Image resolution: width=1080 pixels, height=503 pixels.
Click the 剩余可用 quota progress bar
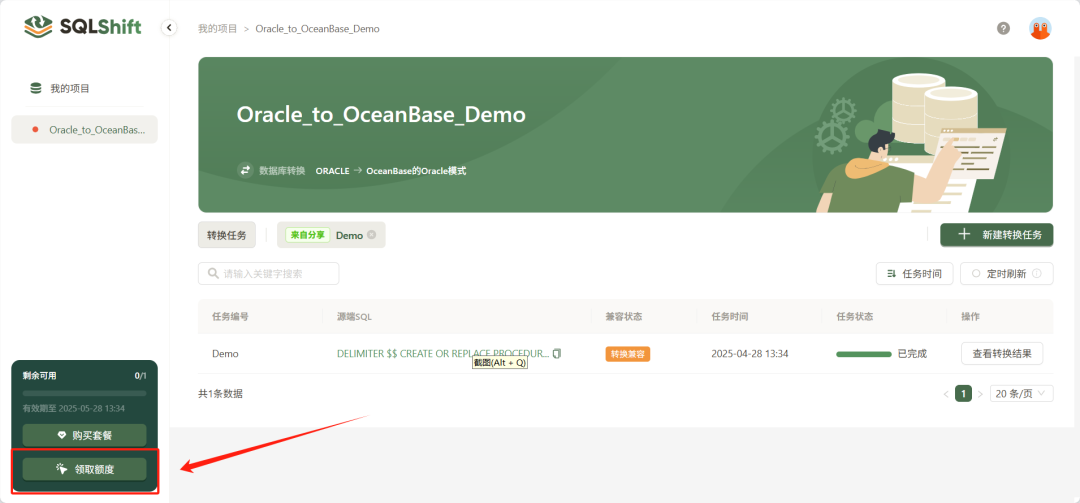[x=85, y=393]
